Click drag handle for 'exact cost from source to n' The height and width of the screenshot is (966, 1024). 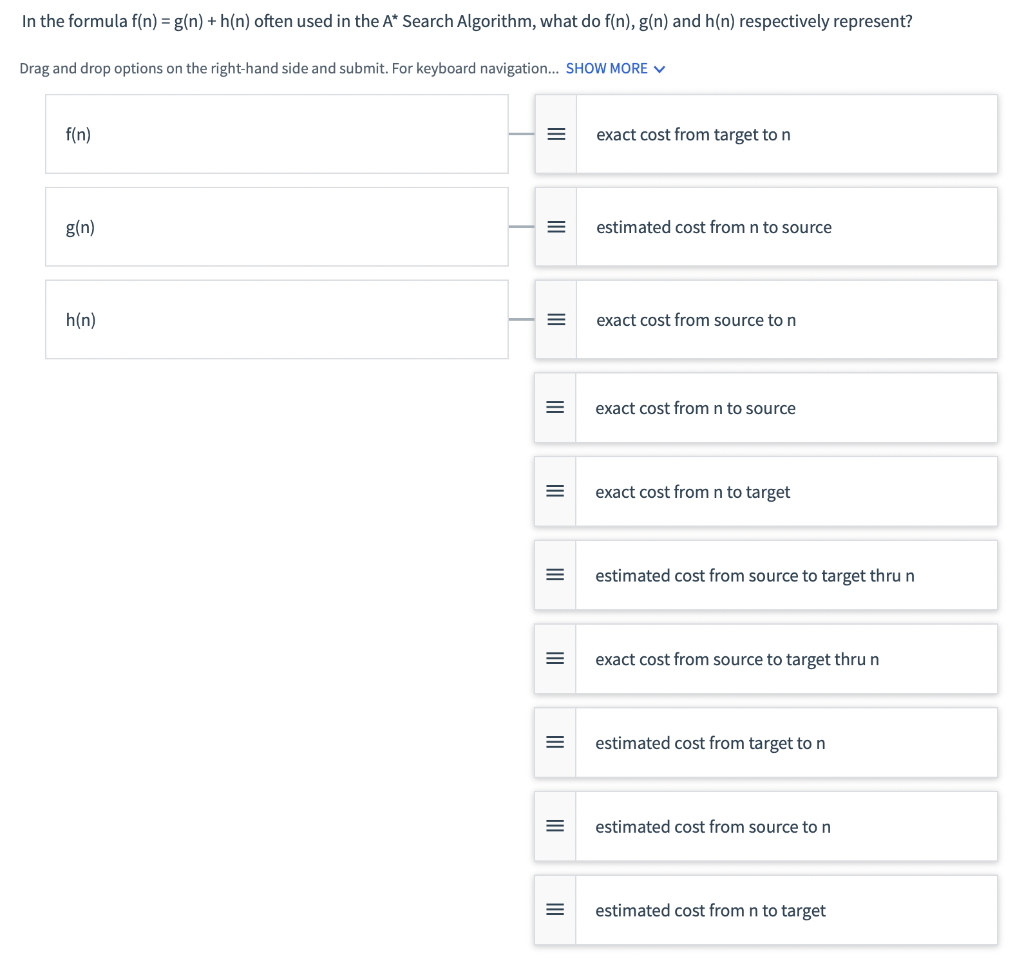coord(556,319)
